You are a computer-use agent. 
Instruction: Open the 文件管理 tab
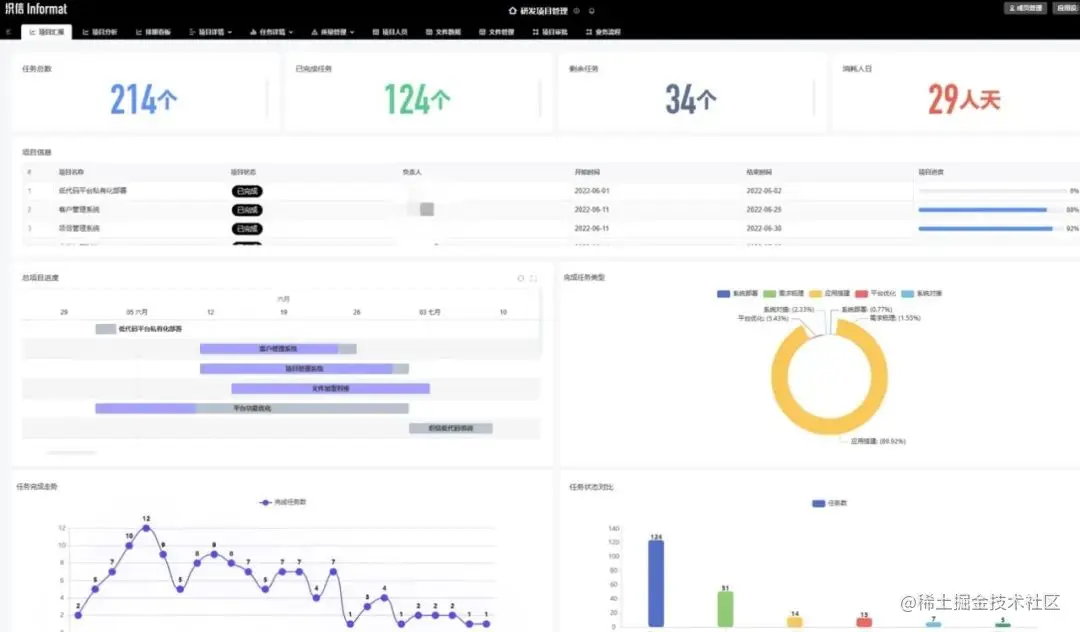(497, 32)
